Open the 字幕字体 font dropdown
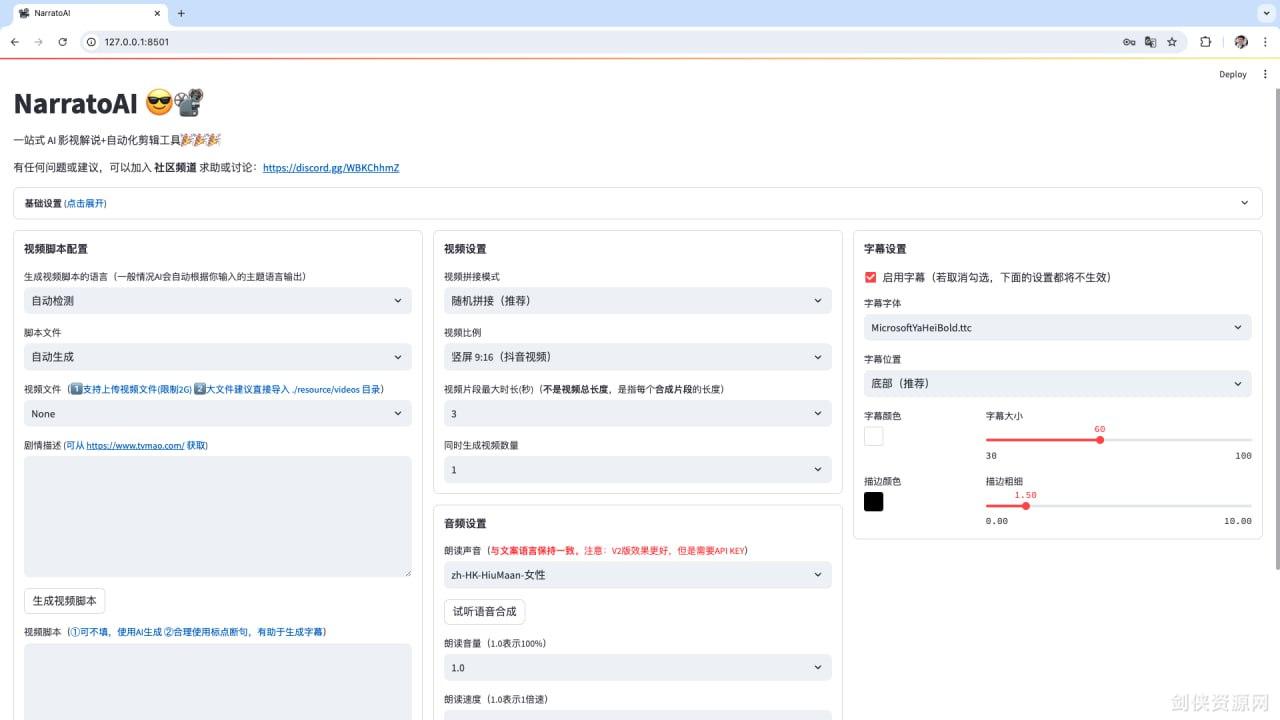 pos(1056,327)
